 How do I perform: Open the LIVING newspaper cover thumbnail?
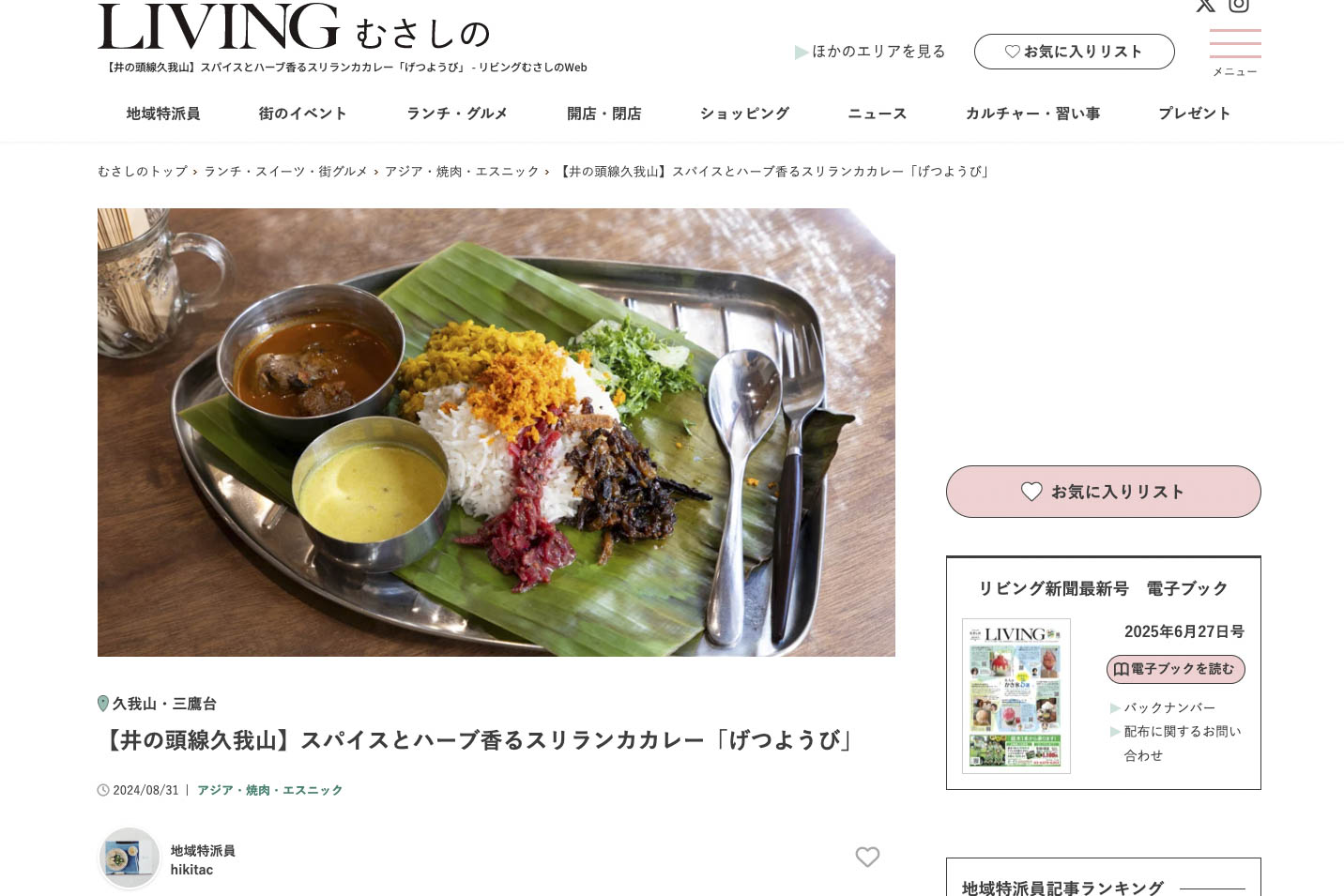tap(1016, 695)
